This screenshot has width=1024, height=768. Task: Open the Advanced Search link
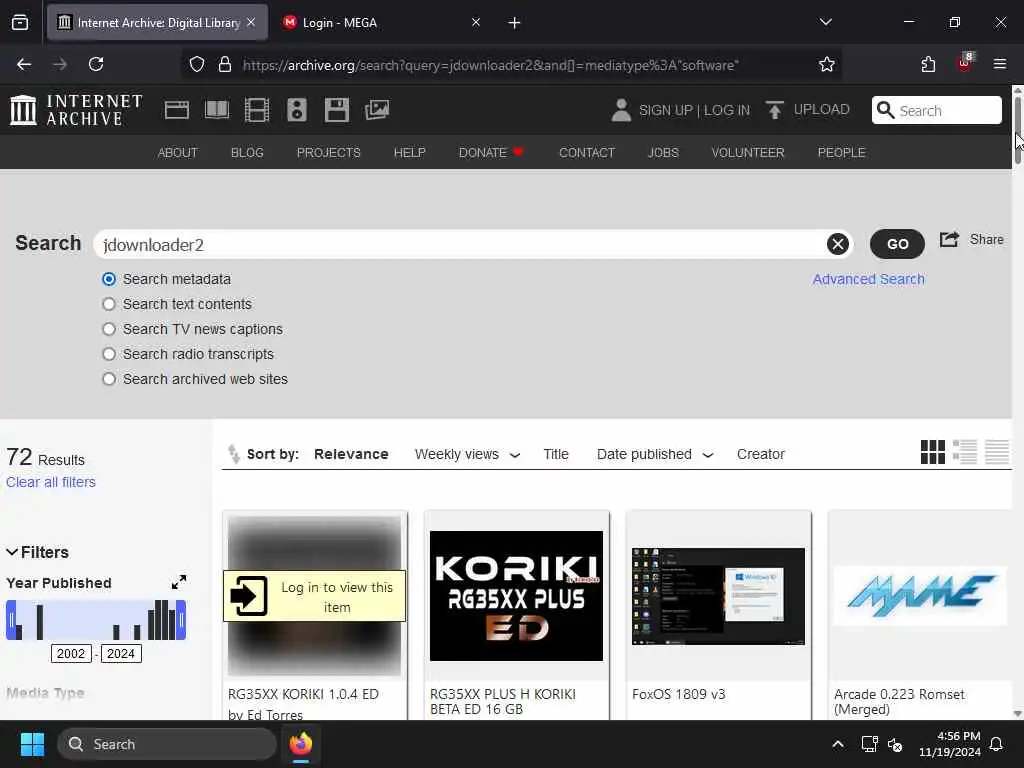coord(868,279)
